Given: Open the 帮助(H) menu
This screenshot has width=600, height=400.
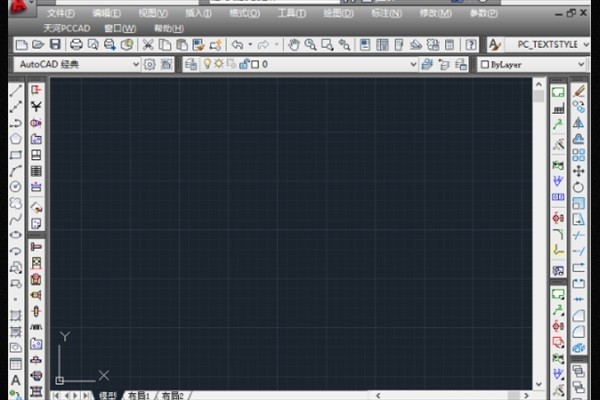Looking at the screenshot, I should (x=169, y=28).
